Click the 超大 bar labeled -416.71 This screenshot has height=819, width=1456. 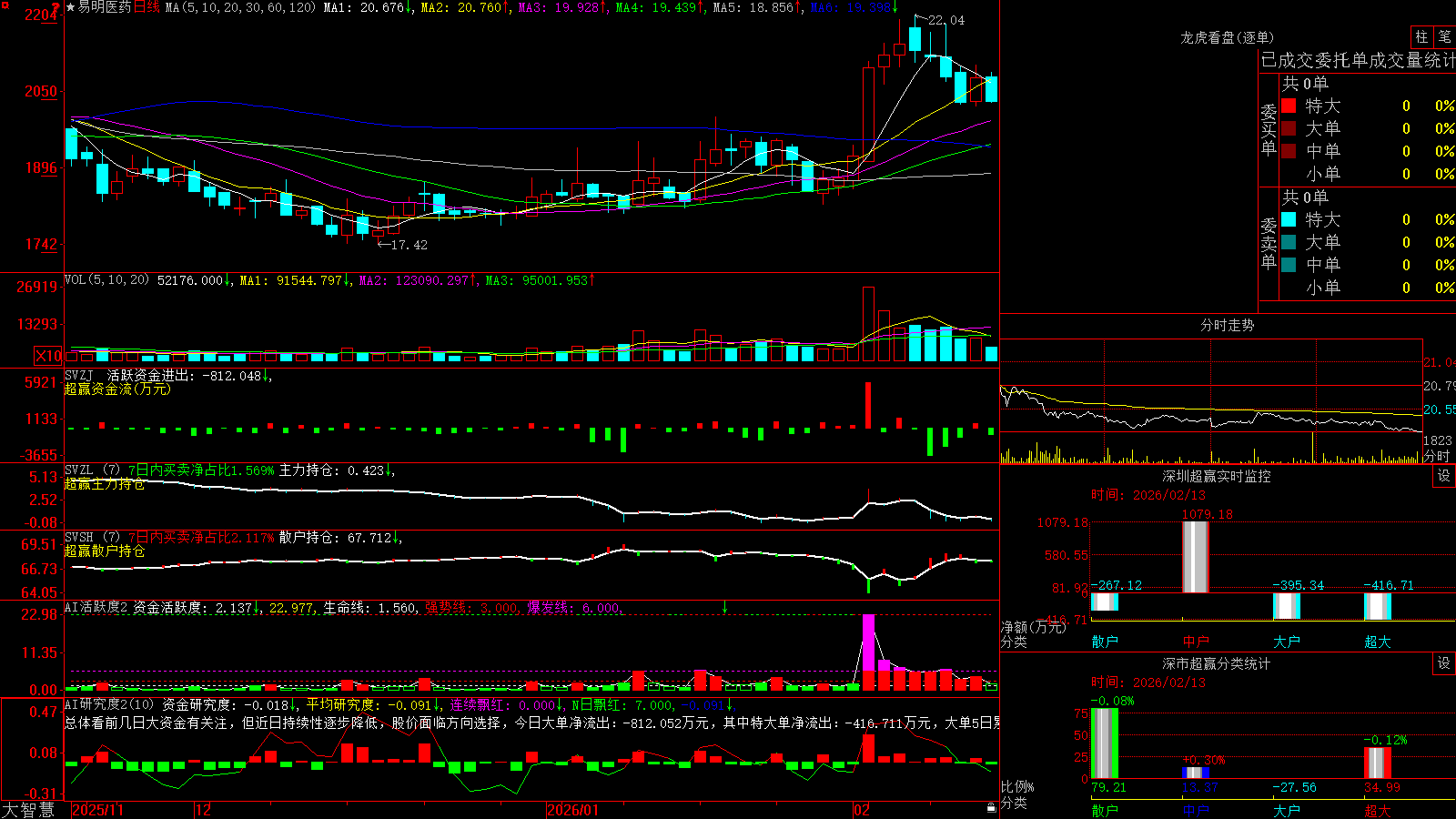click(1378, 607)
